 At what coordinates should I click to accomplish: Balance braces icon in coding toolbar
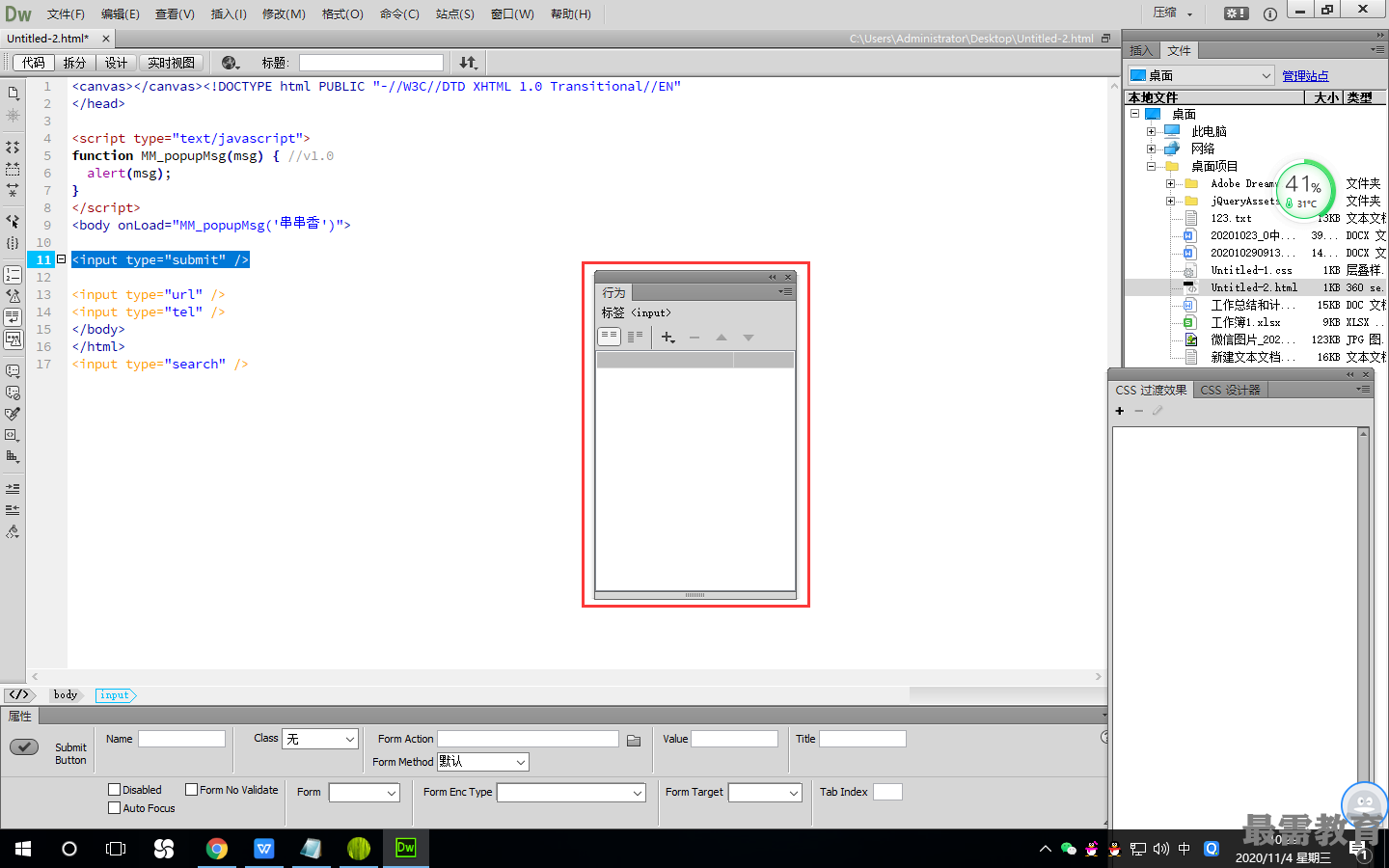(x=13, y=243)
